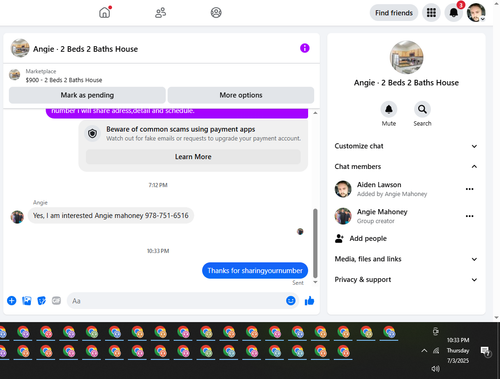The width and height of the screenshot is (500, 379).
Task: Click chat scrollbar down arrow
Action: [315, 282]
